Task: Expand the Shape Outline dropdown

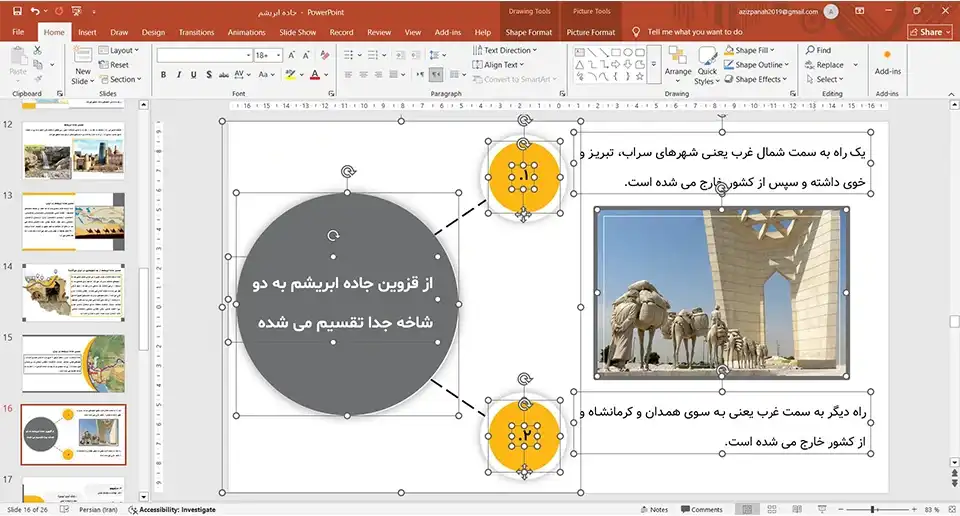Action: [x=757, y=65]
